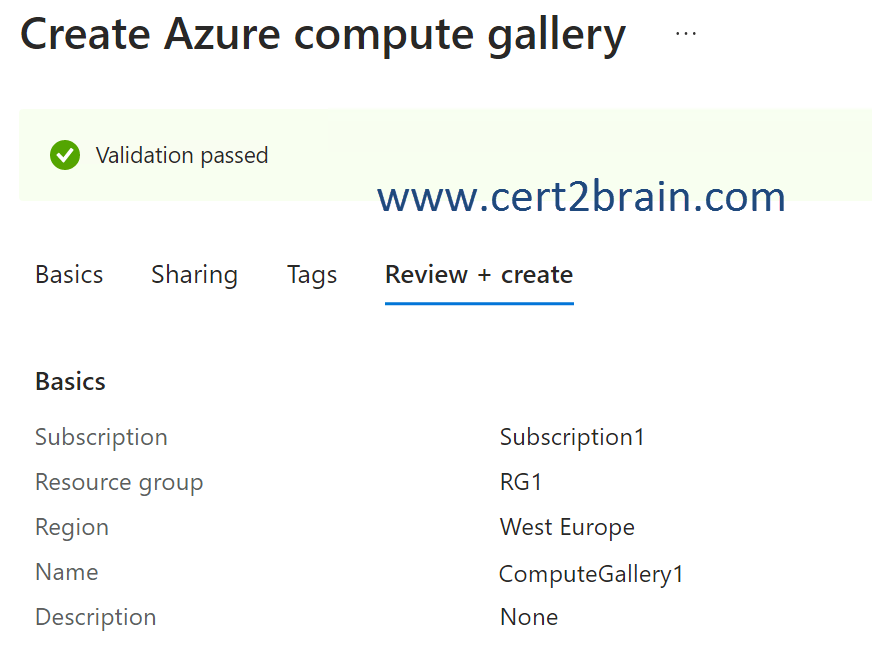872x664 pixels.
Task: Open the more options ellipsis menu
Action: (685, 33)
